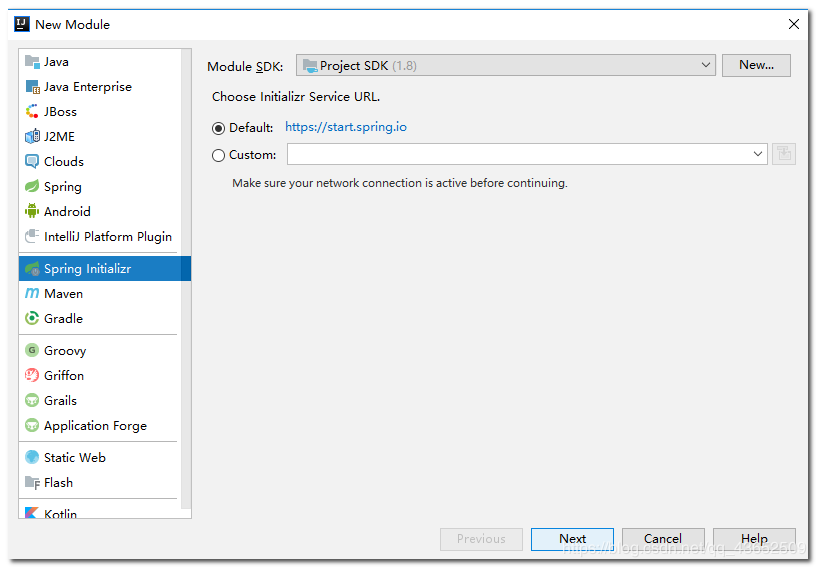This screenshot has height=567, width=816.
Task: Open the https://start.spring.io link
Action: click(346, 127)
